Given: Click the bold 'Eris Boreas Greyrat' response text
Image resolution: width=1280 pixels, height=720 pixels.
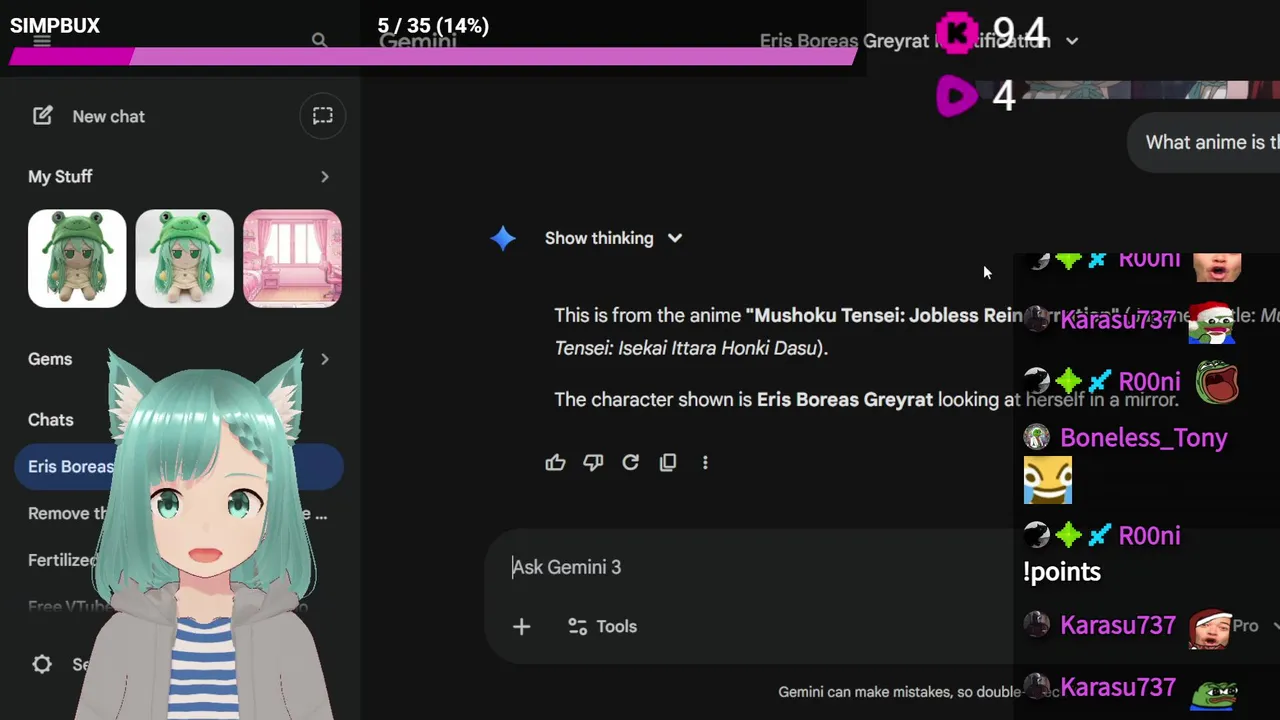Looking at the screenshot, I should pos(845,399).
